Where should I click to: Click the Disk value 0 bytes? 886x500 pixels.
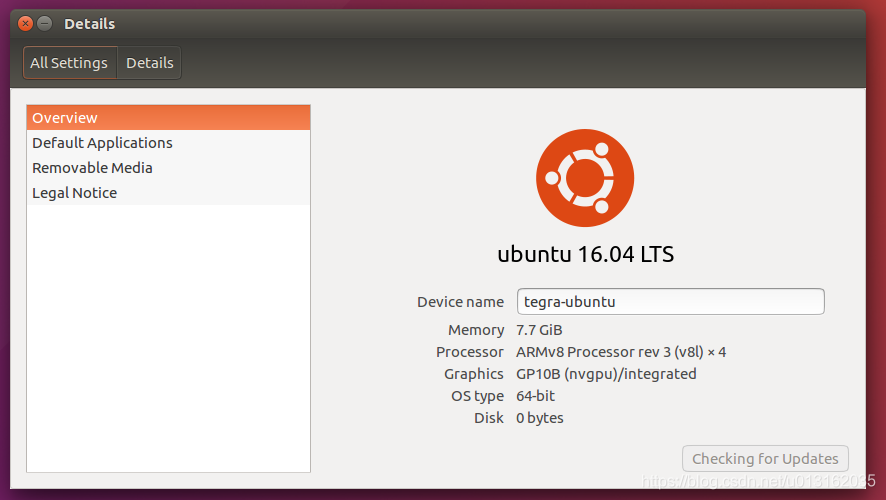coord(540,418)
